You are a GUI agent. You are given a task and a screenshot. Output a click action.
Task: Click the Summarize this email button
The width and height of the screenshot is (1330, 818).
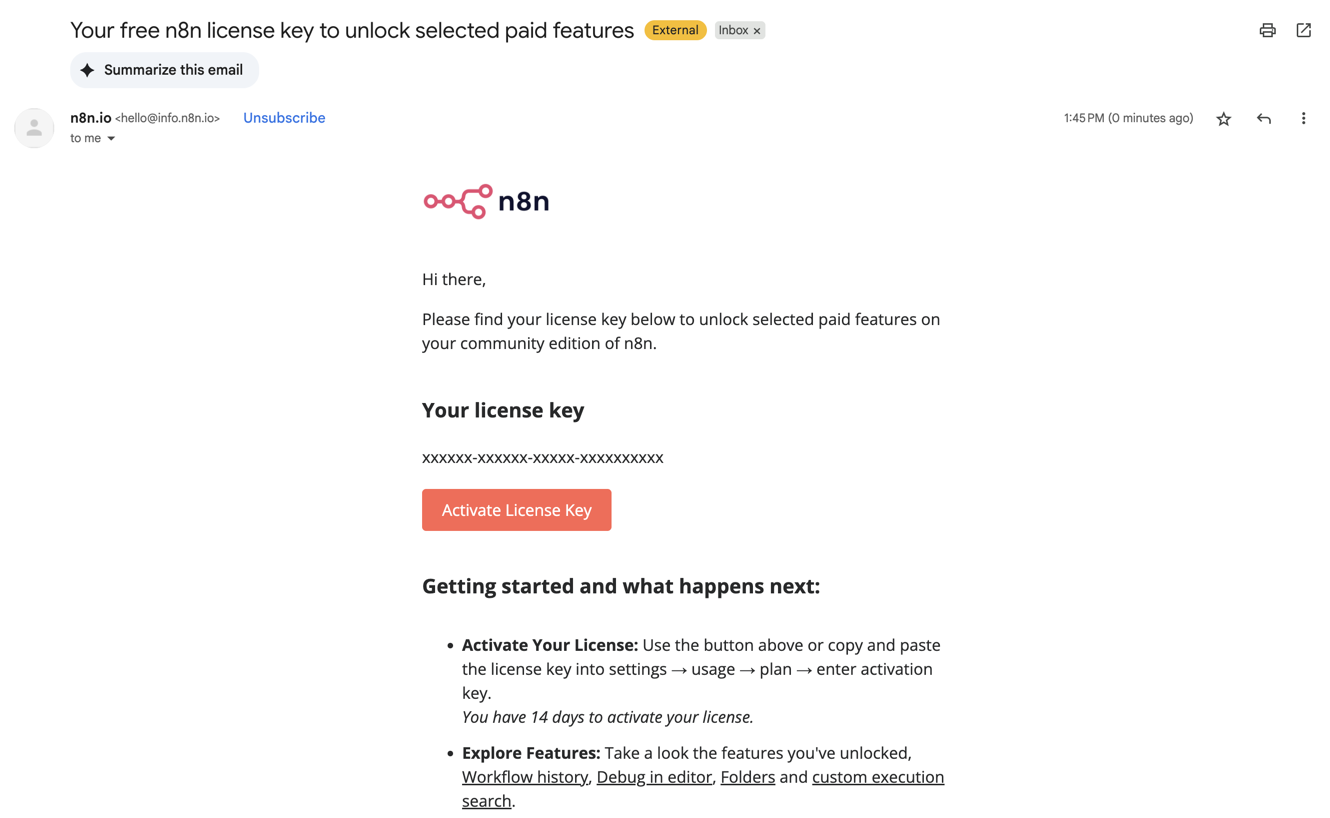click(164, 70)
